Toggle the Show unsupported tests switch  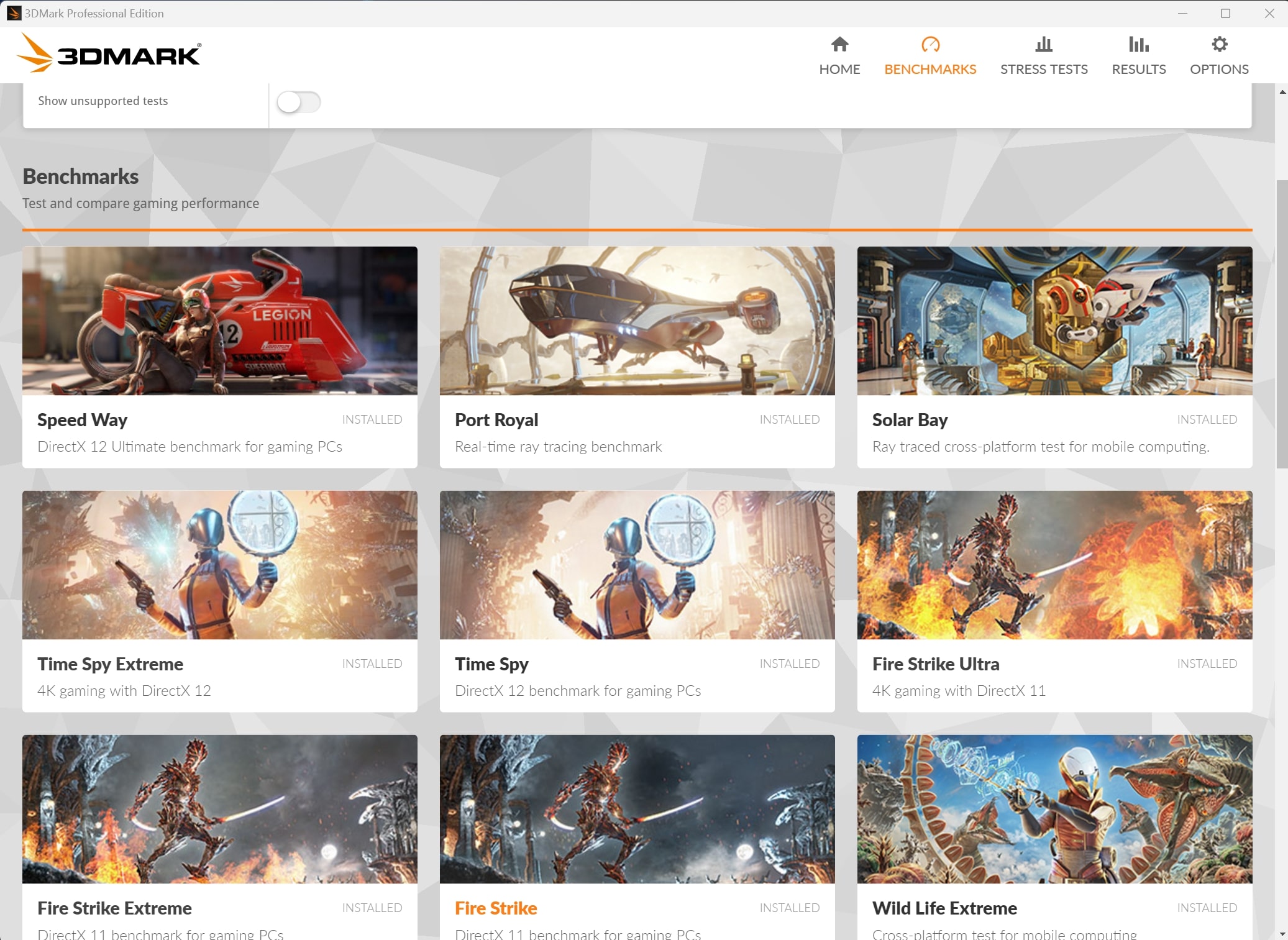point(299,102)
